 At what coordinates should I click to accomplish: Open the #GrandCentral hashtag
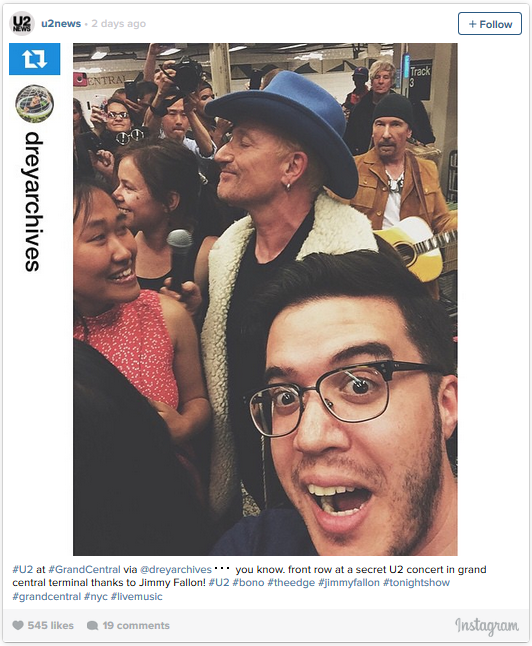pyautogui.click(x=84, y=569)
